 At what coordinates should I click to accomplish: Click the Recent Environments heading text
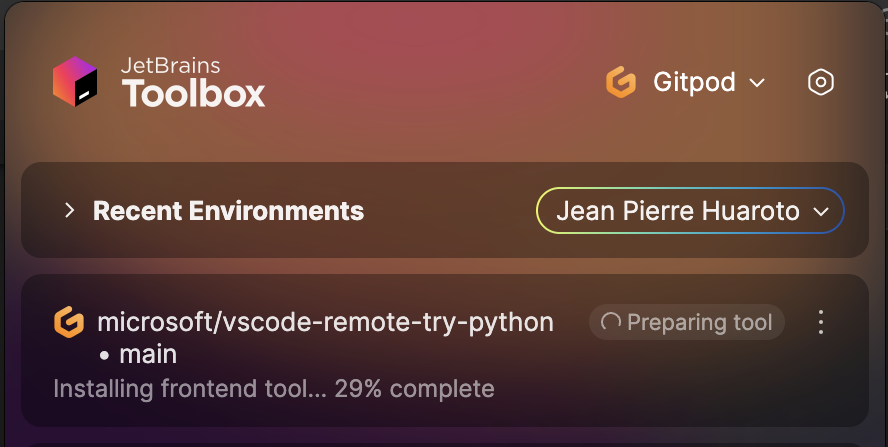[228, 211]
